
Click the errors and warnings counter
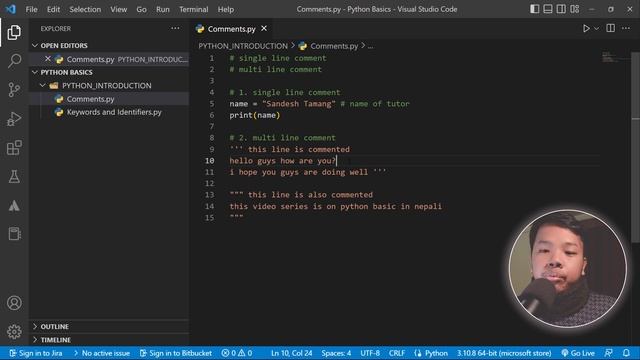pos(237,353)
